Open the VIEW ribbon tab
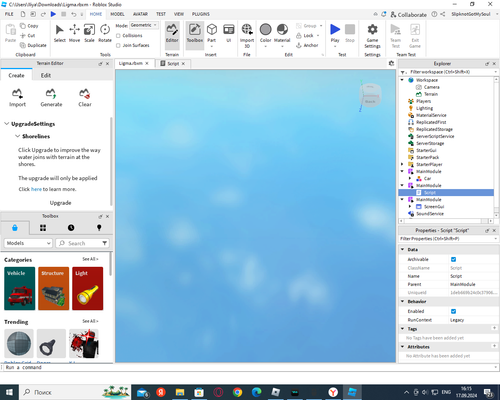 pos(179,14)
